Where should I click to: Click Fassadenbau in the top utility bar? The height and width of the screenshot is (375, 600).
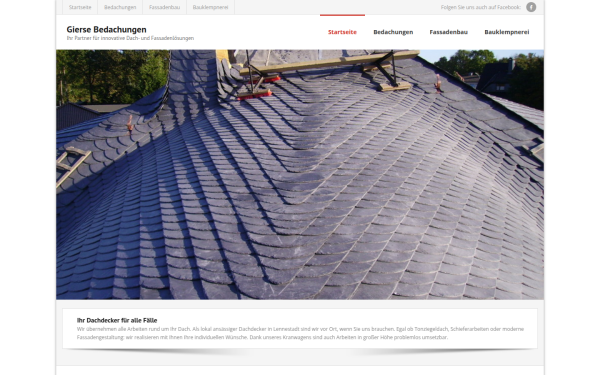164,7
